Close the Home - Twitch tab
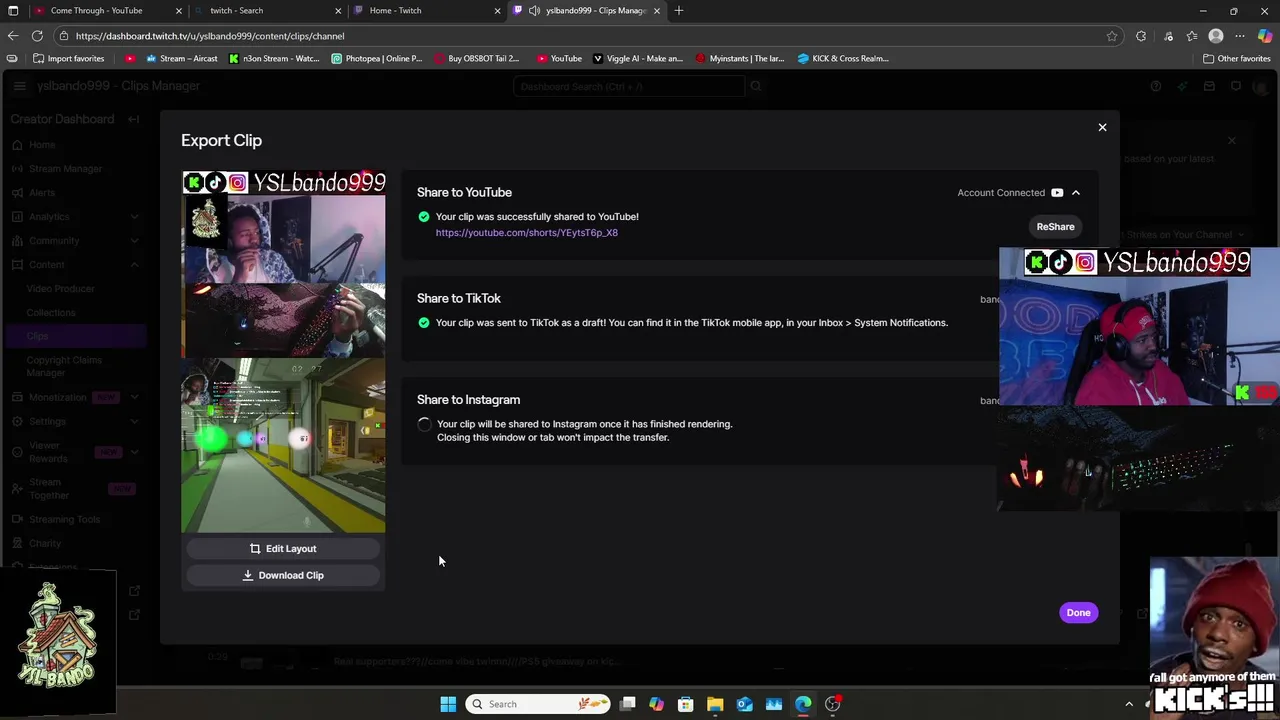The width and height of the screenshot is (1280, 720). [497, 10]
